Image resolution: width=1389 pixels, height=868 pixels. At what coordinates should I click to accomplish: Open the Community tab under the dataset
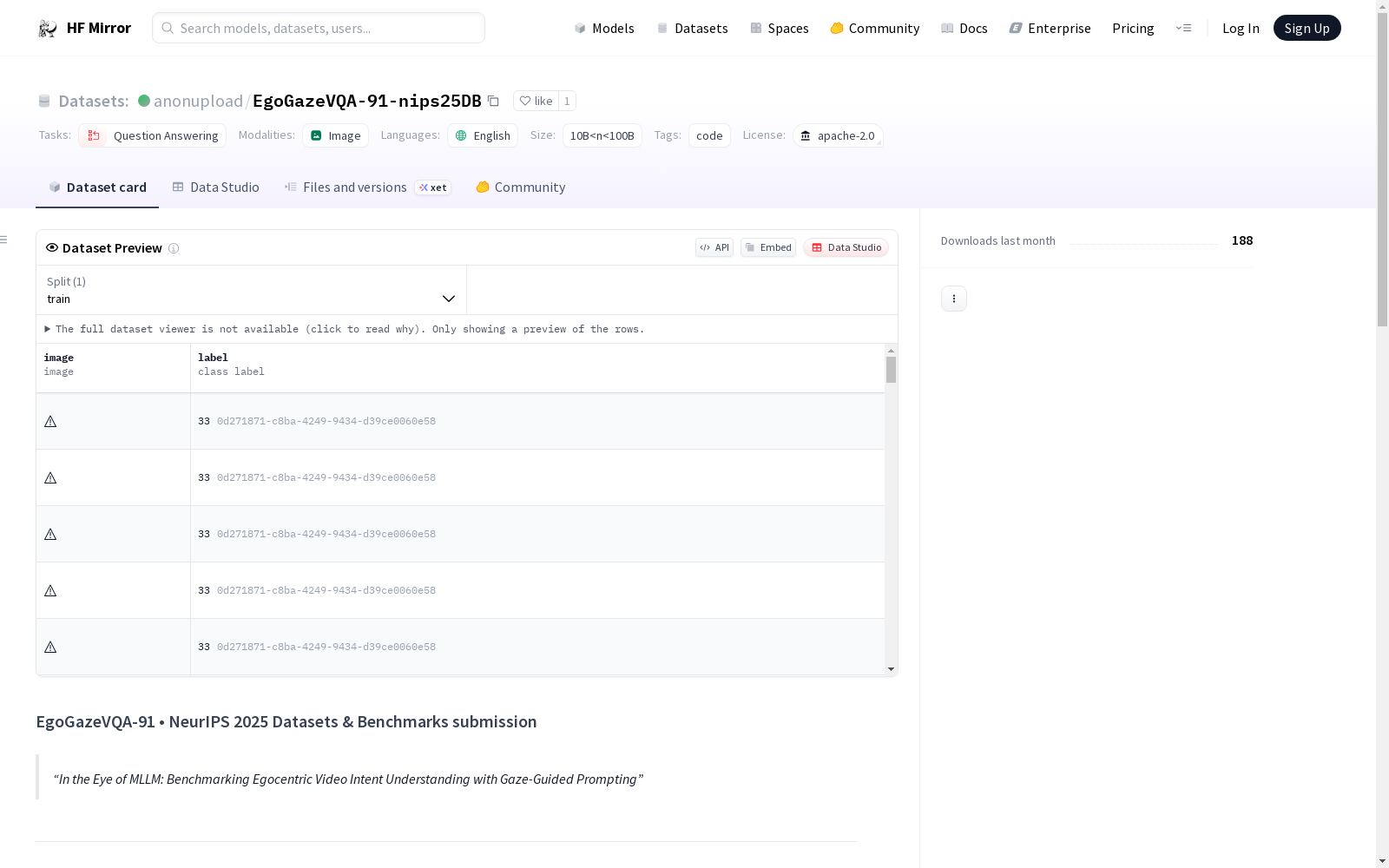click(x=520, y=187)
